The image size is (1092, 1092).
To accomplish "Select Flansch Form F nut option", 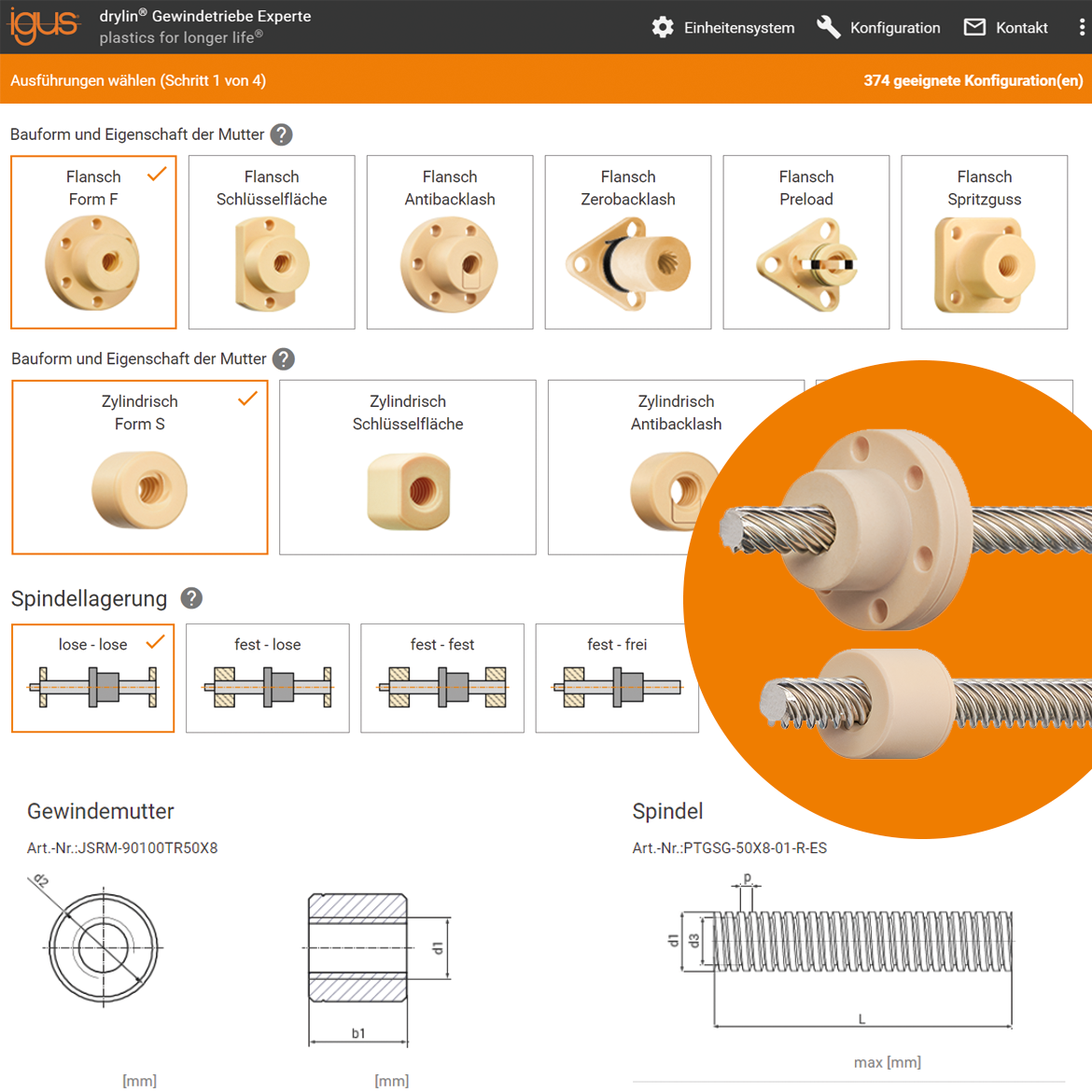I will [x=93, y=242].
